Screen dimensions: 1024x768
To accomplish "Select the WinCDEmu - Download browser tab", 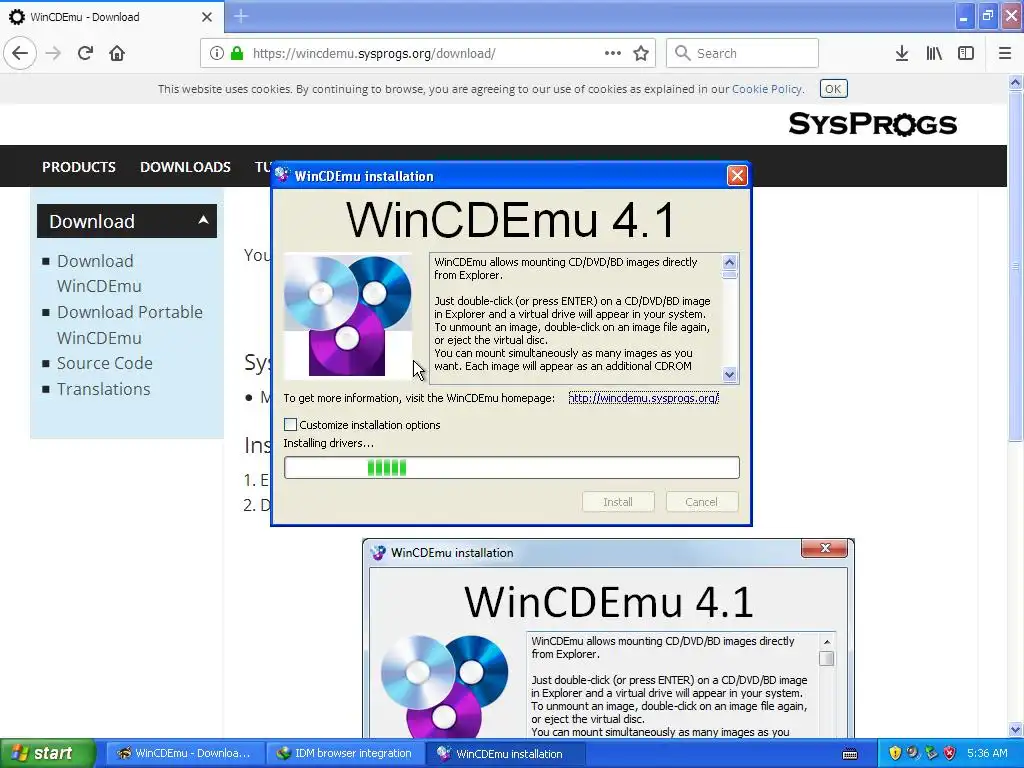I will [x=112, y=17].
